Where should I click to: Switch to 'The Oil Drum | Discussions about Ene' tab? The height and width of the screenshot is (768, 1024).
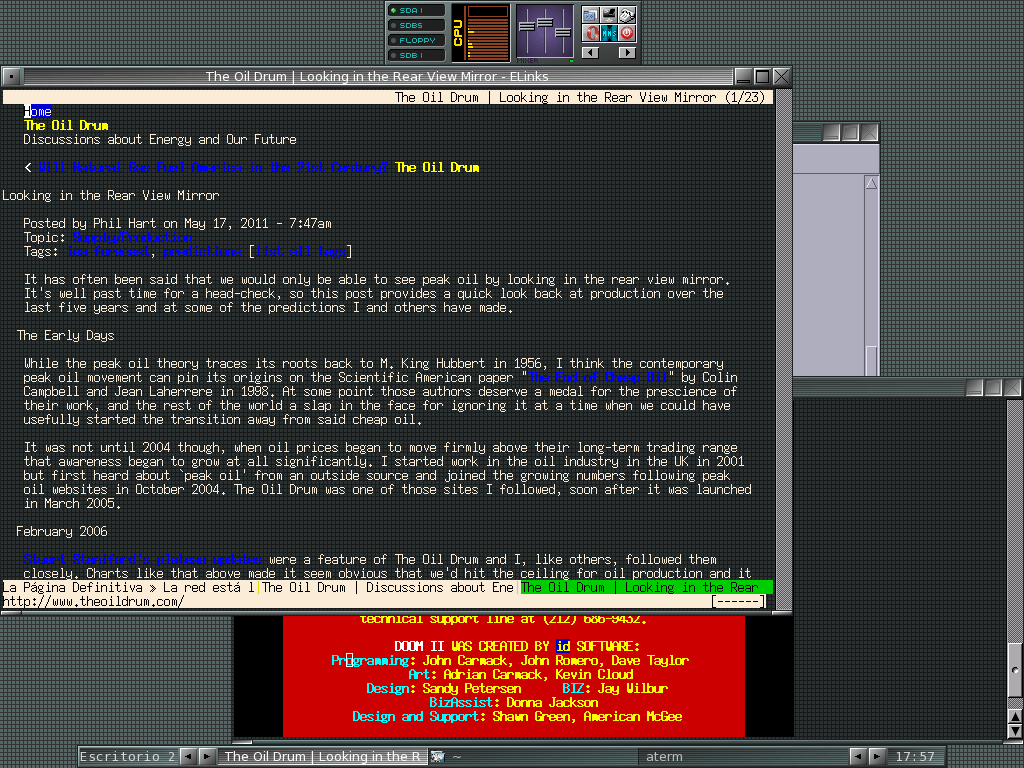tap(388, 587)
